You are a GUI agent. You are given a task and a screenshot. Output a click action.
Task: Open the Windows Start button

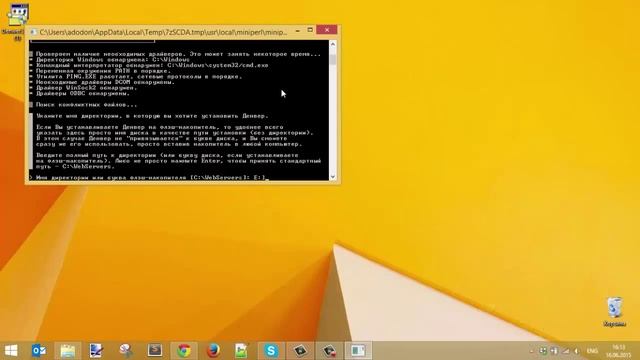pos(11,350)
